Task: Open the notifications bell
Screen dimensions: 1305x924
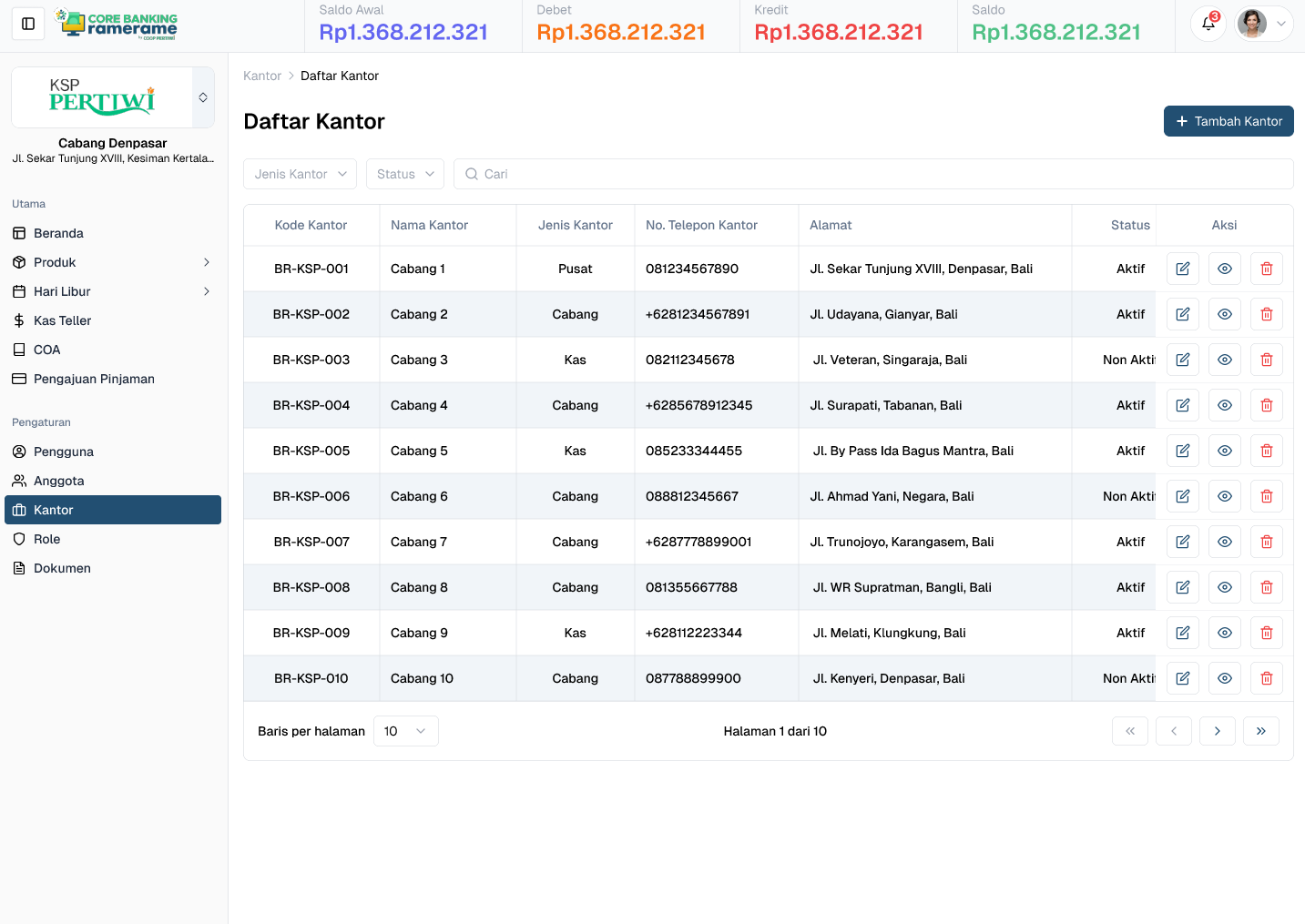Action: [1208, 24]
